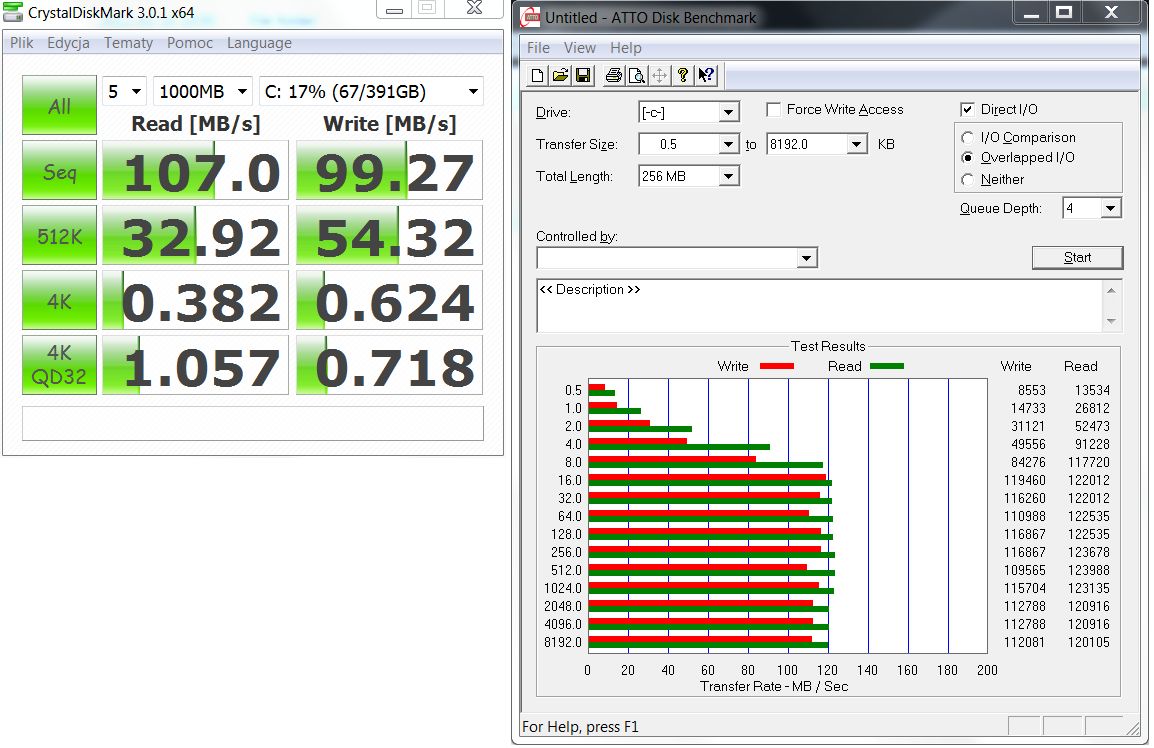Open the Total Length 256 MB dropdown
The height and width of the screenshot is (748, 1154).
pyautogui.click(x=729, y=176)
